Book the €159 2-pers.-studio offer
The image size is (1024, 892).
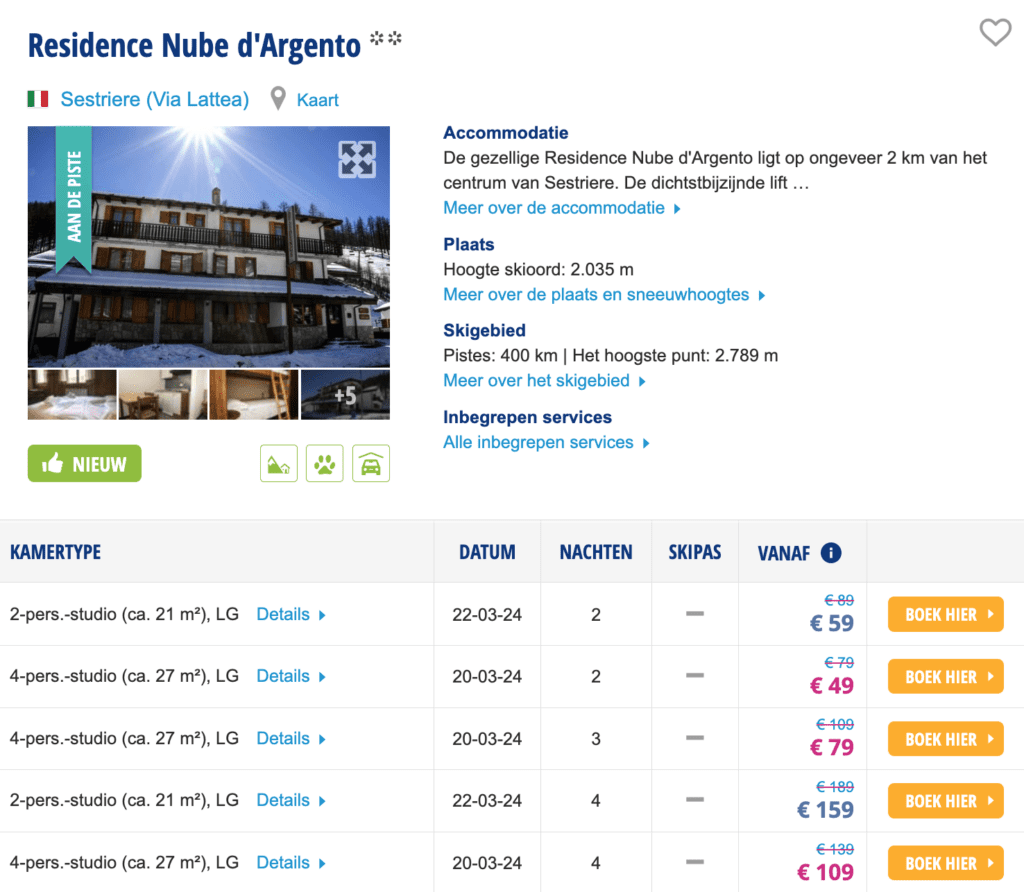click(x=945, y=801)
